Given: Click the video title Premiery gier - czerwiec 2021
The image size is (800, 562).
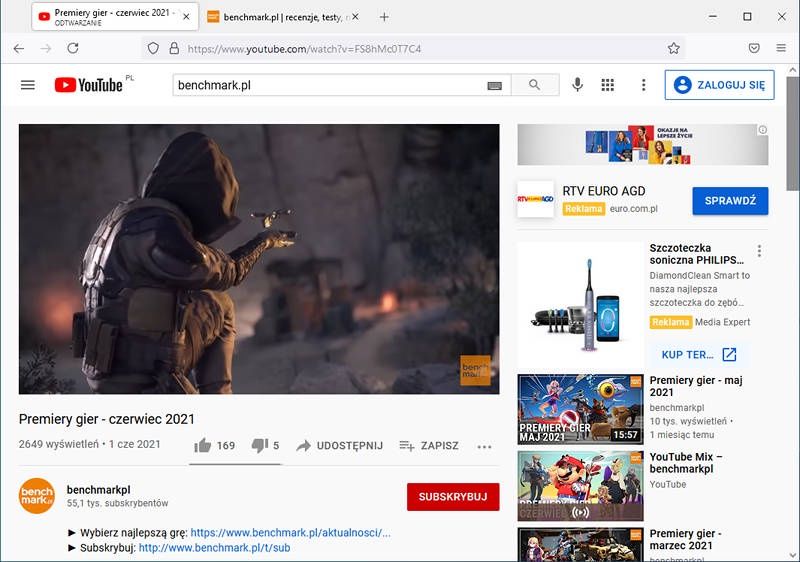Looking at the screenshot, I should tap(107, 419).
